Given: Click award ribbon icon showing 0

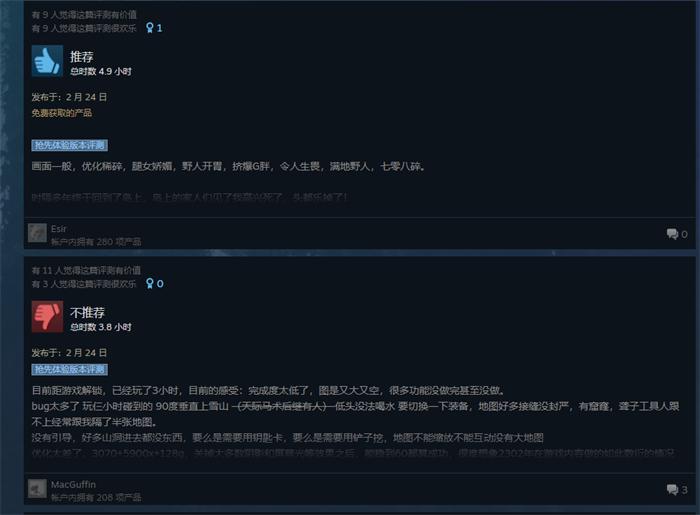Looking at the screenshot, I should 154,284.
